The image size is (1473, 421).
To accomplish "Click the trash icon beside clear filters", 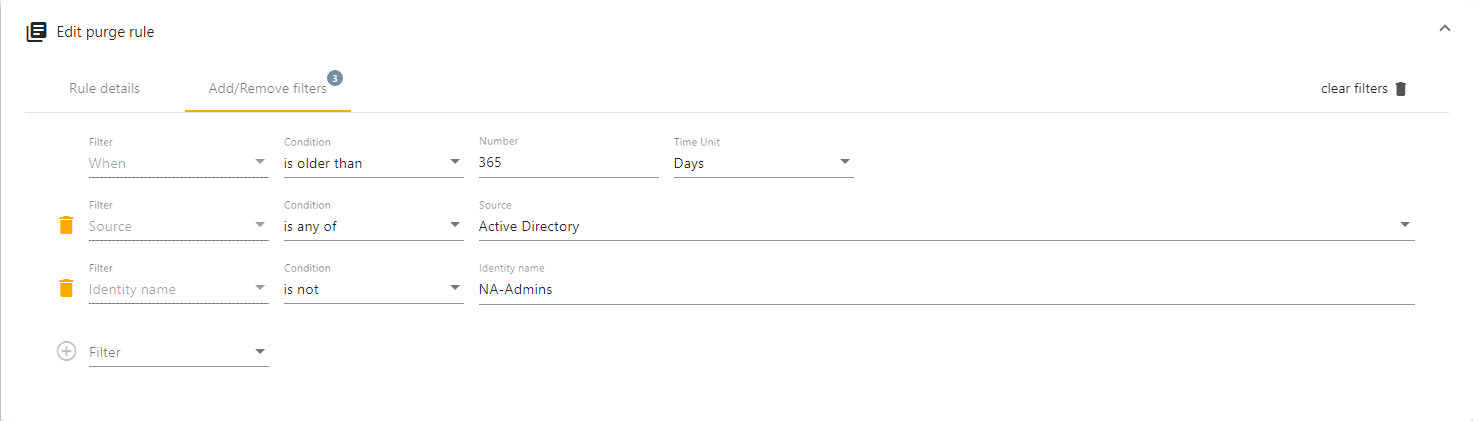I will 1401,89.
